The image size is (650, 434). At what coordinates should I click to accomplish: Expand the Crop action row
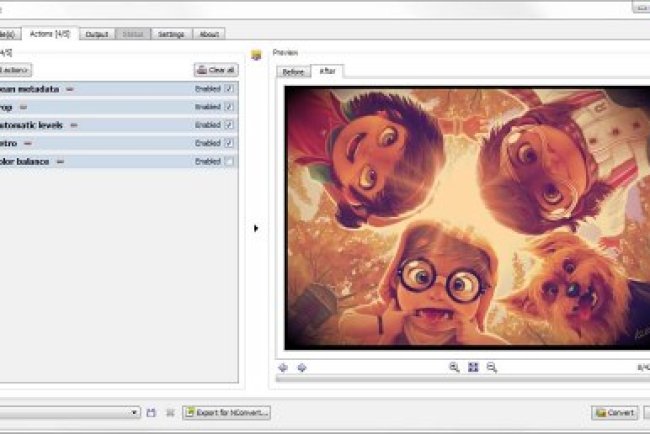[119, 107]
